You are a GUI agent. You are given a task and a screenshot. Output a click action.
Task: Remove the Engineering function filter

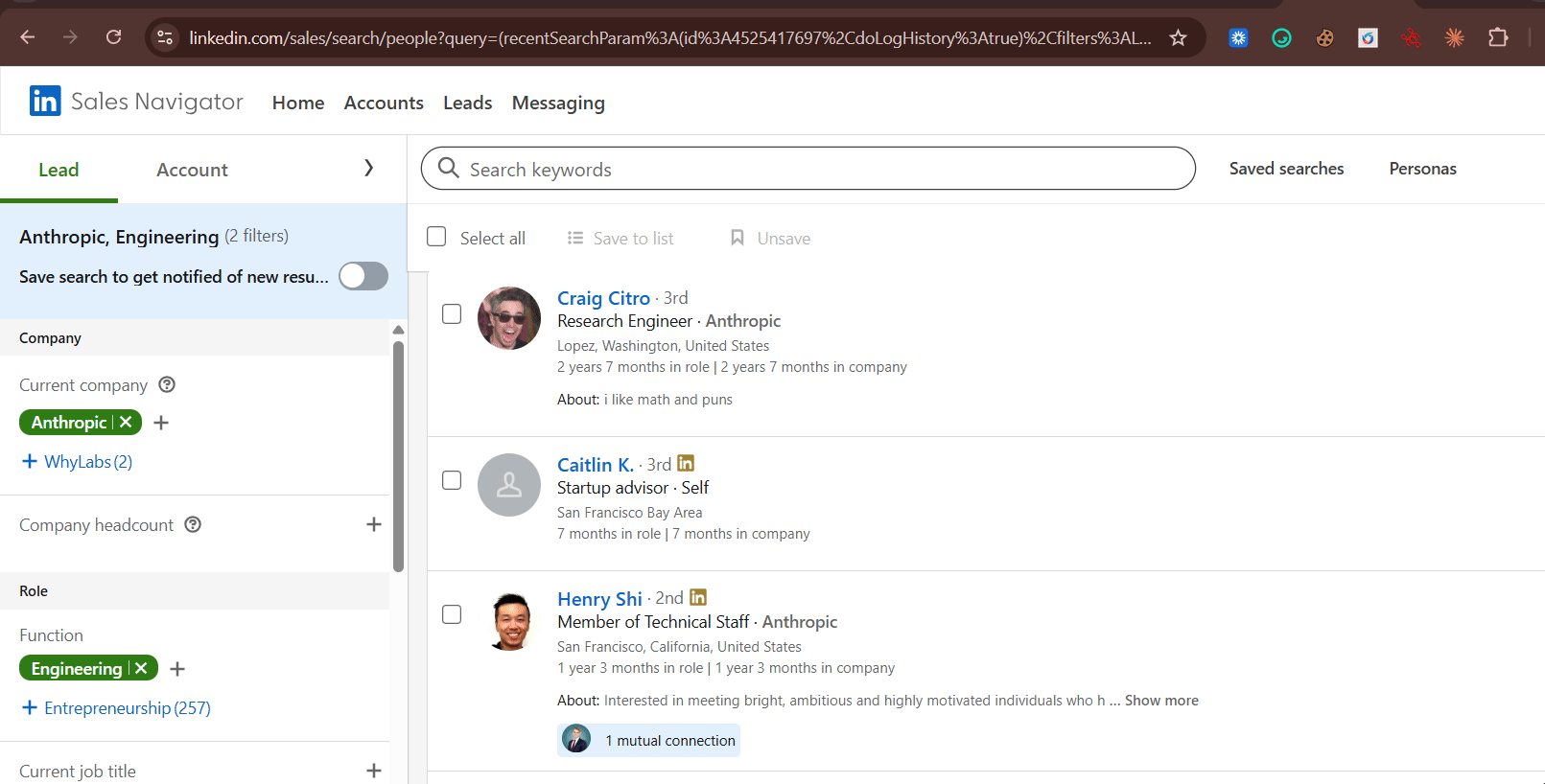141,668
